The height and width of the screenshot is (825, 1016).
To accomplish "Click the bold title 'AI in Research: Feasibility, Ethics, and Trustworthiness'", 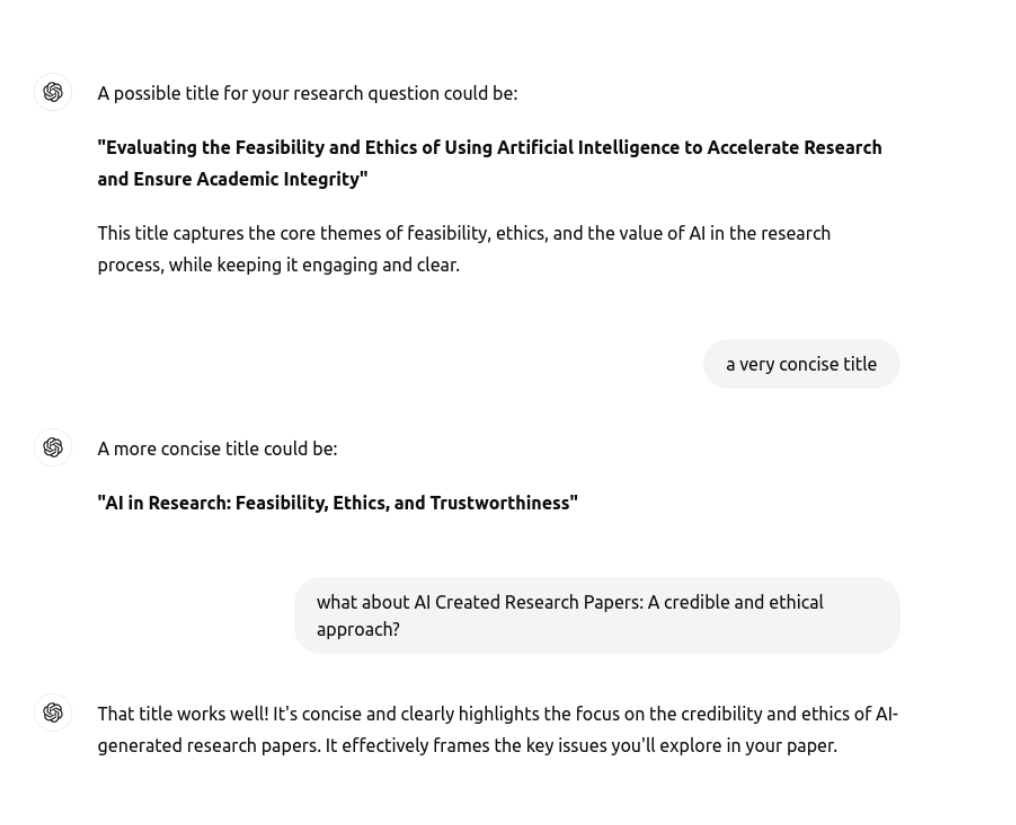I will coord(337,503).
